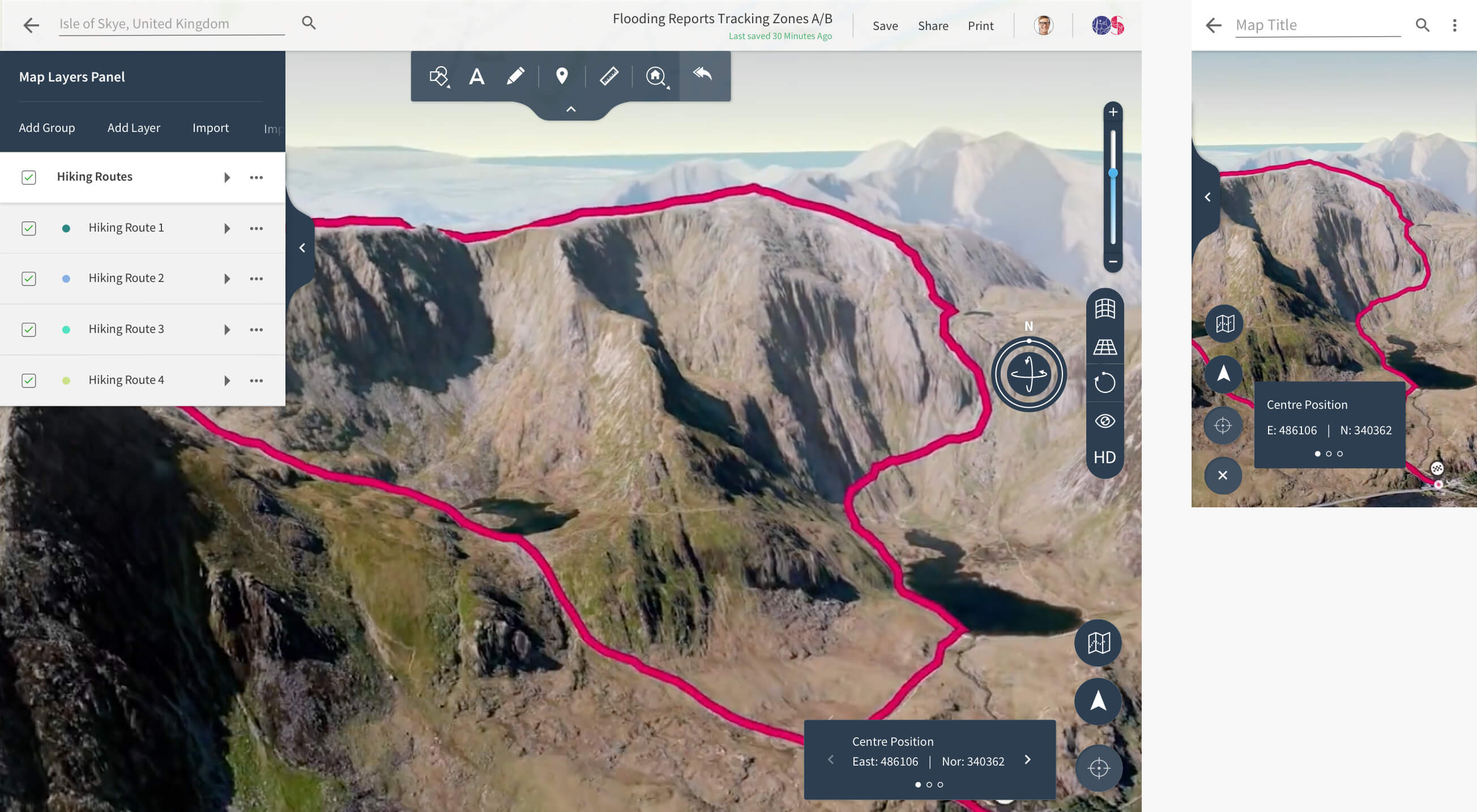1477x812 pixels.
Task: Reset map rotation
Action: point(1105,382)
